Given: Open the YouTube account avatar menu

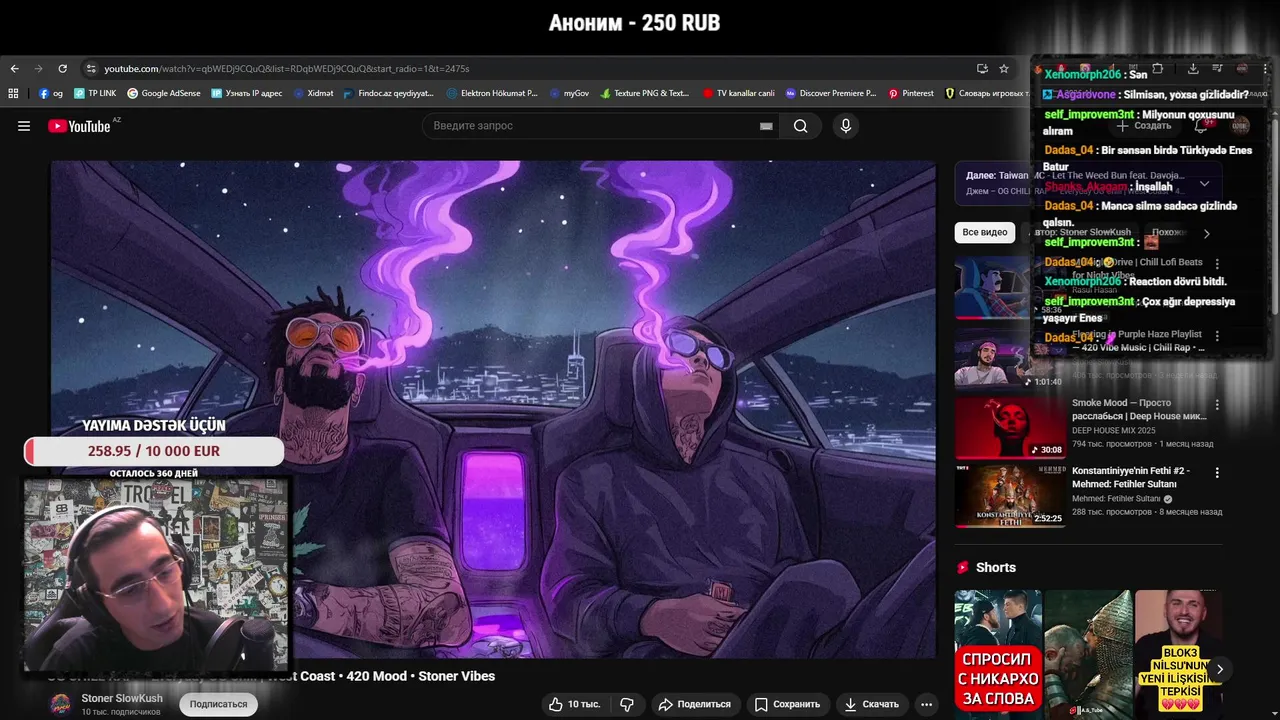Looking at the screenshot, I should [1240, 126].
